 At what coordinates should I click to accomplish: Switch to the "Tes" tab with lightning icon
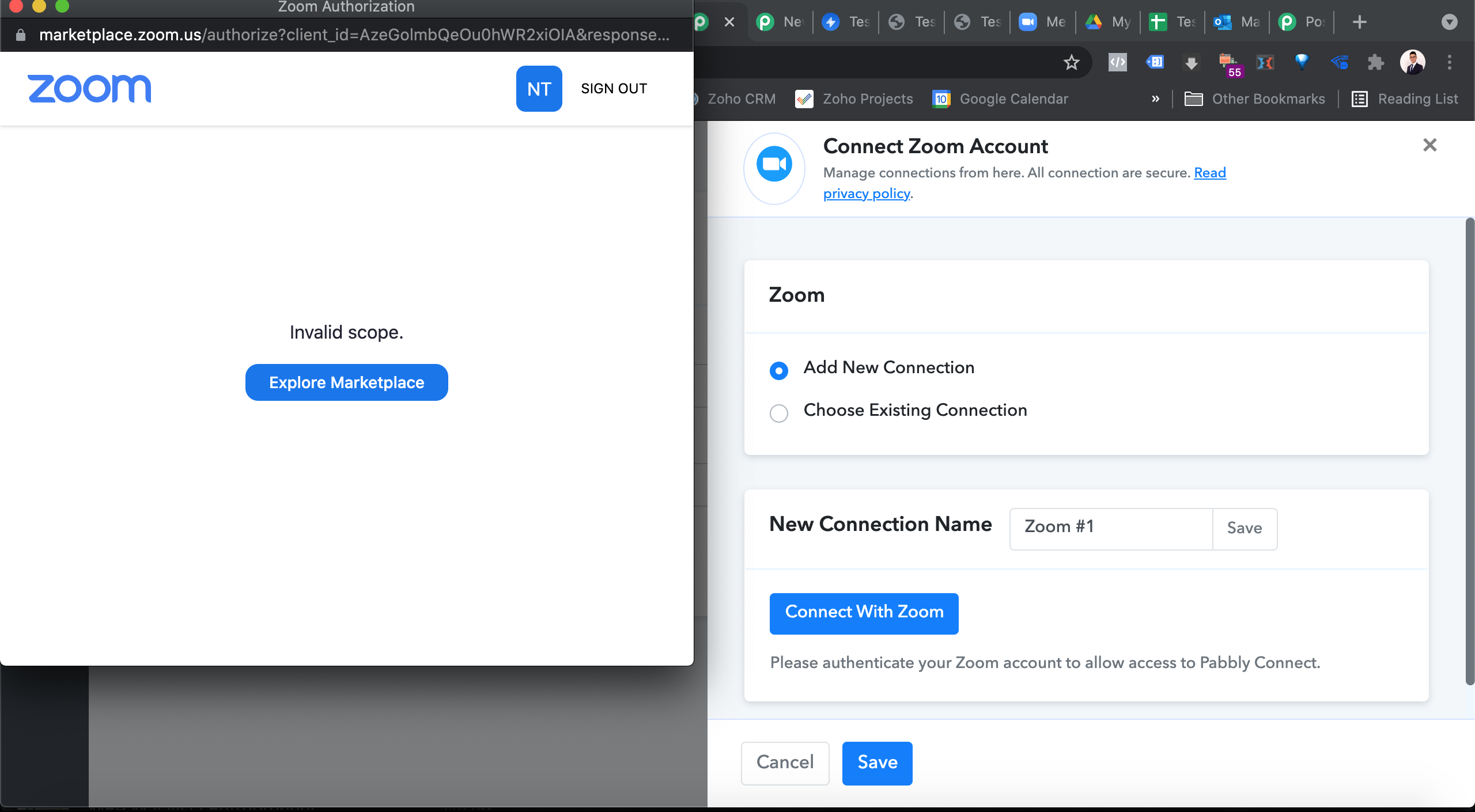846,22
